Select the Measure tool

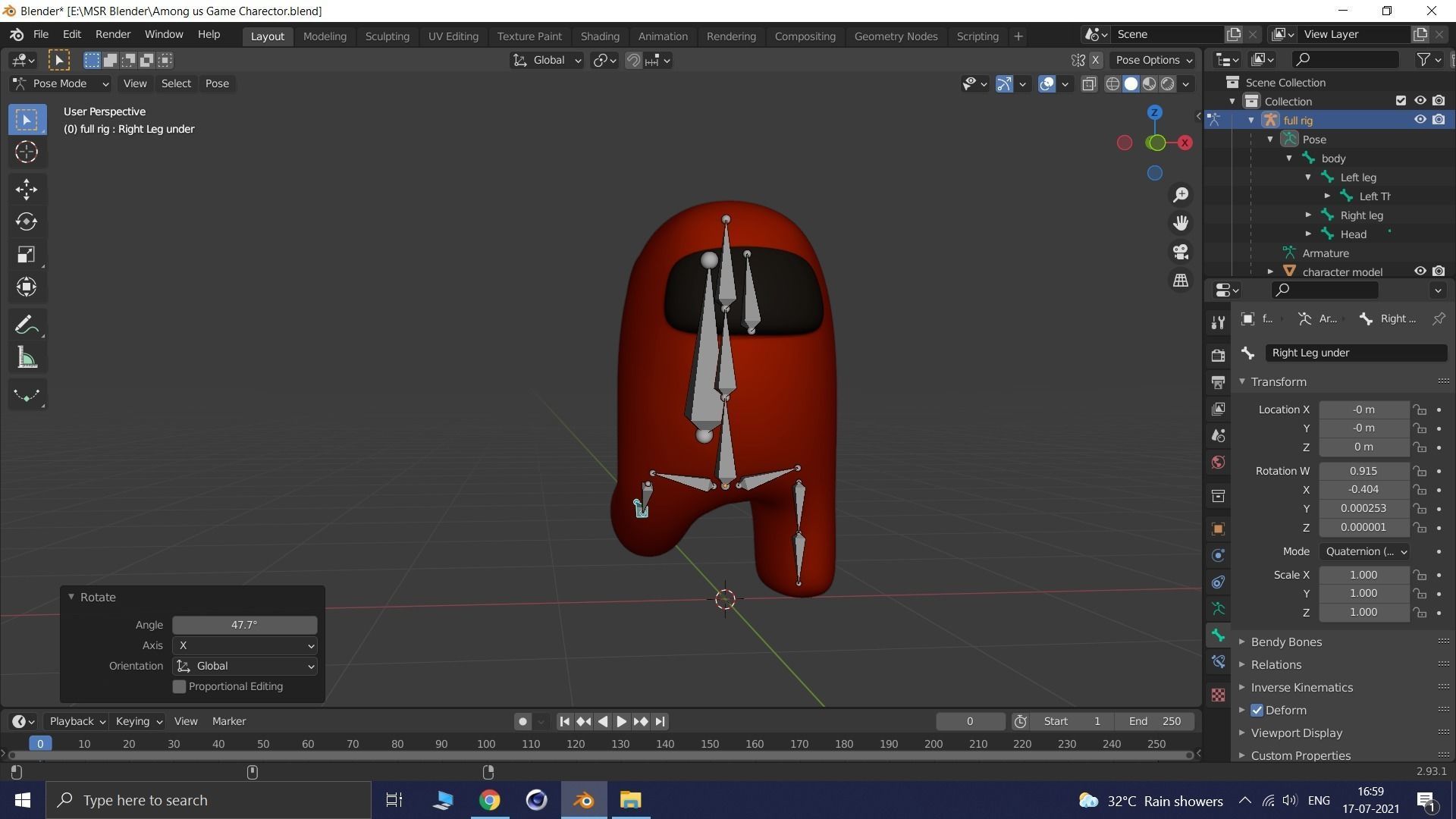pos(27,358)
